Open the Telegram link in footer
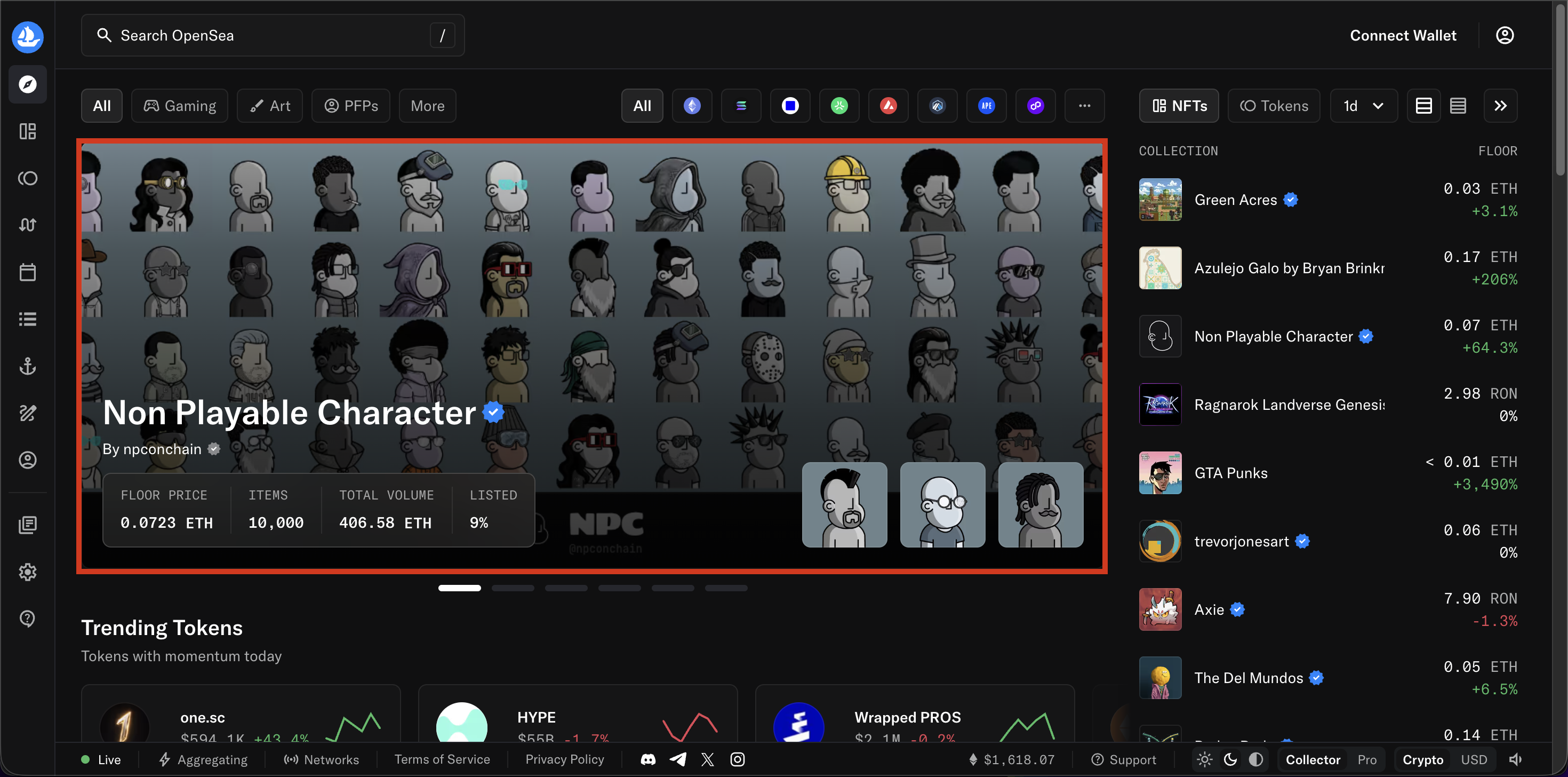 click(x=678, y=759)
